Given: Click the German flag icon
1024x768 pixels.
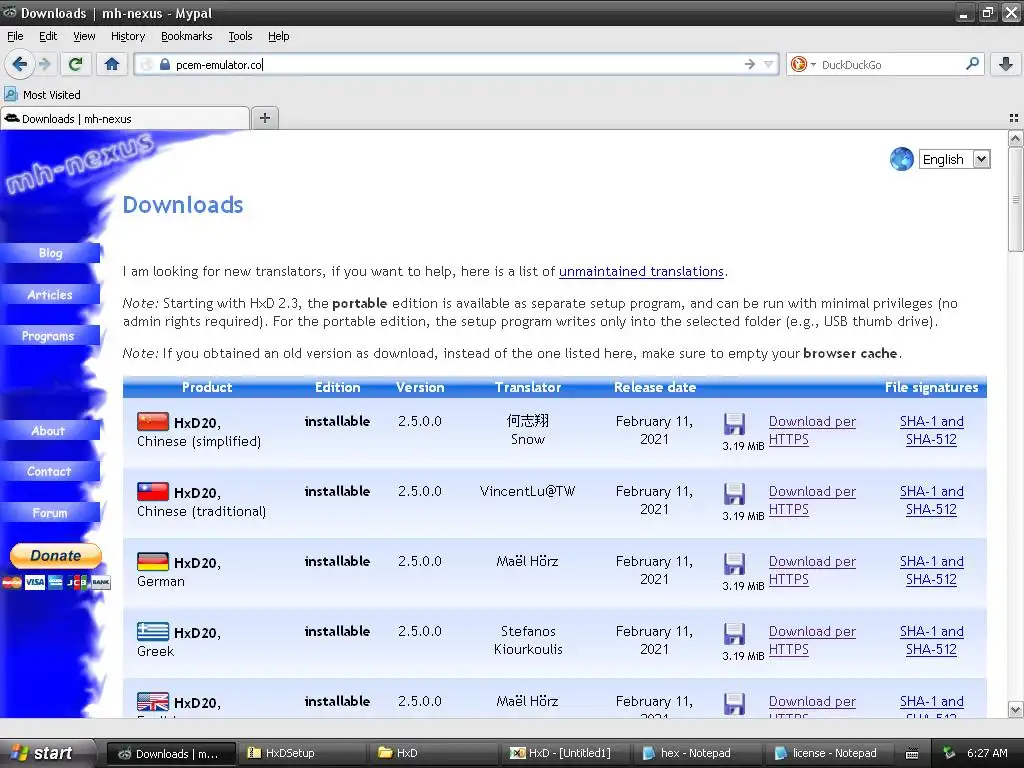Looking at the screenshot, I should pos(153,561).
